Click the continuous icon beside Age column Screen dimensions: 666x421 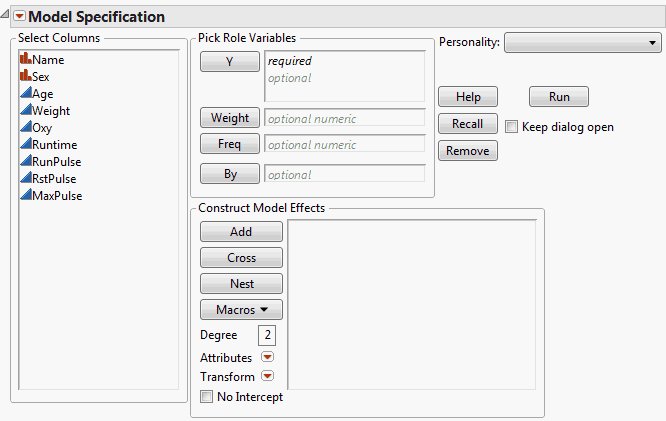coord(25,93)
